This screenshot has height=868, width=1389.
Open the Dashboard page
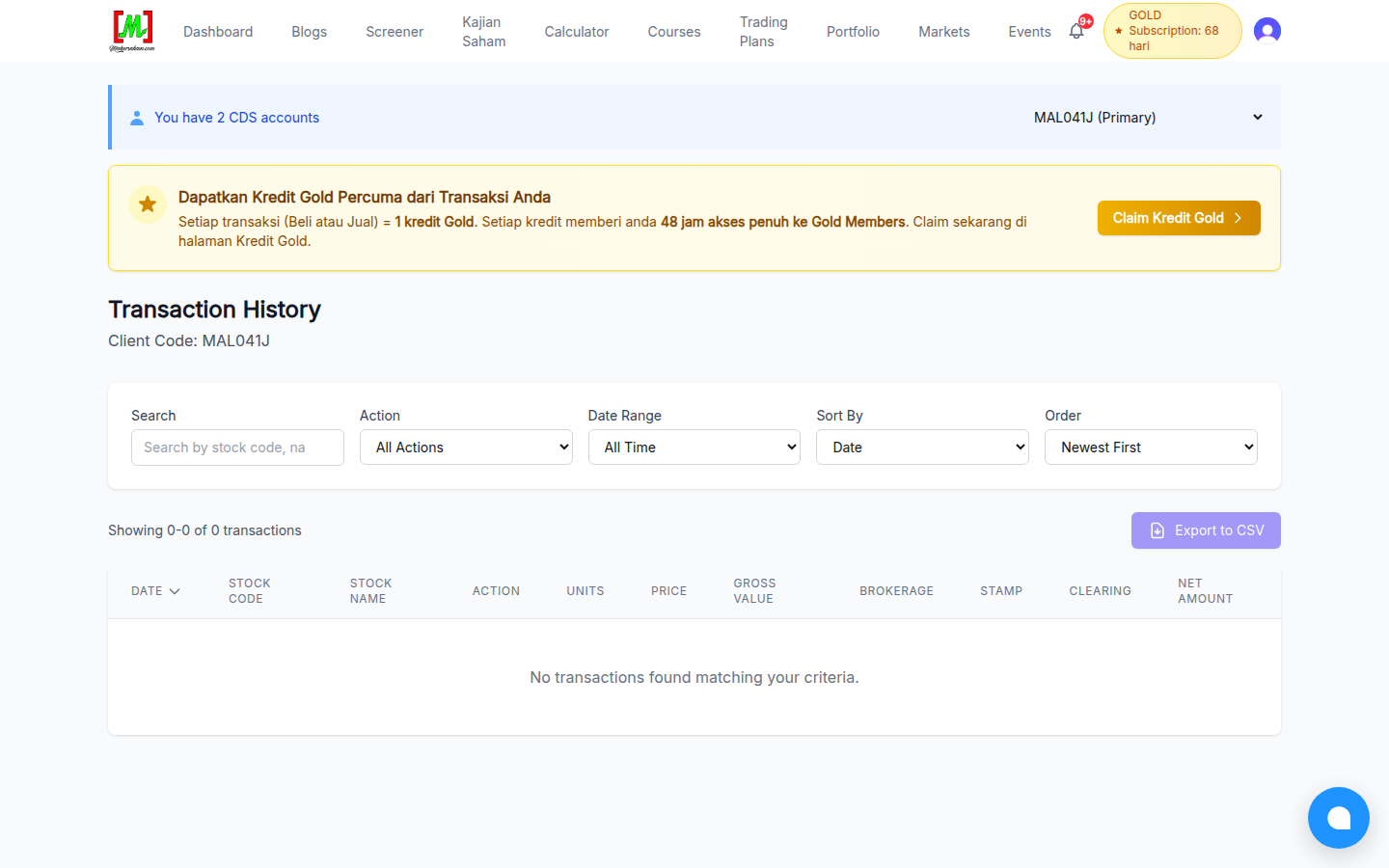218,32
